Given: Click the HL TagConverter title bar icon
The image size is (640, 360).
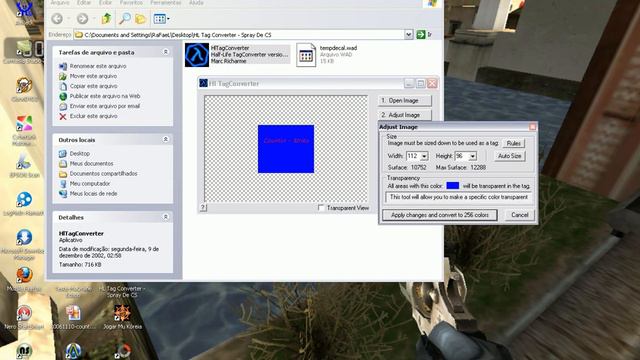Looking at the screenshot, I should click(203, 83).
